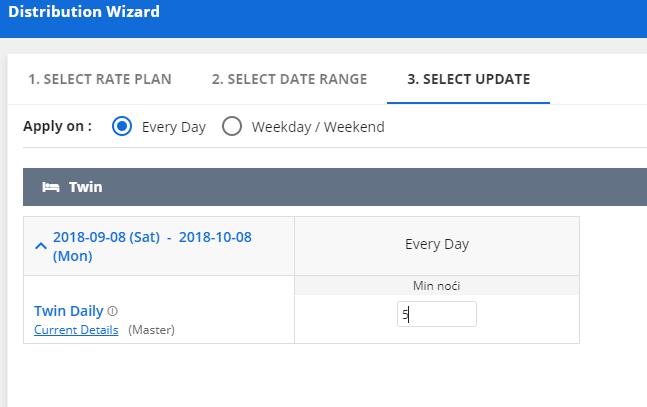Viewport: 647px width, 407px height.
Task: Click the Every Day column header
Action: (437, 244)
